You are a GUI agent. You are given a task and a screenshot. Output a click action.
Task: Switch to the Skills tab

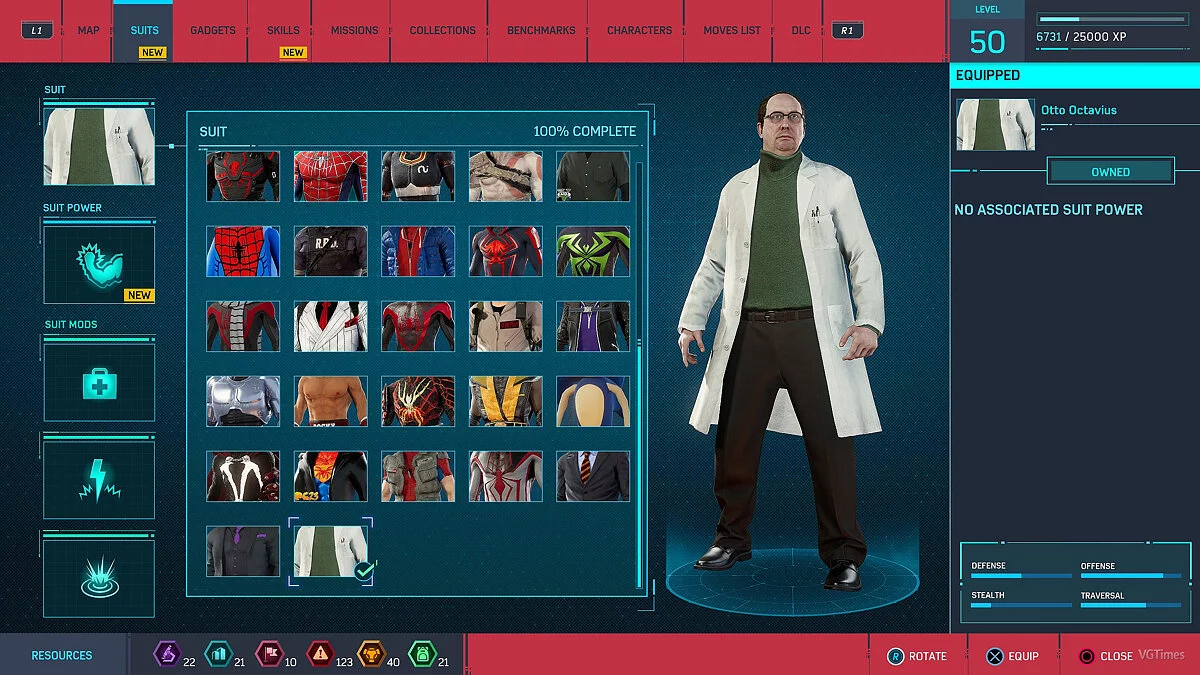tap(283, 30)
